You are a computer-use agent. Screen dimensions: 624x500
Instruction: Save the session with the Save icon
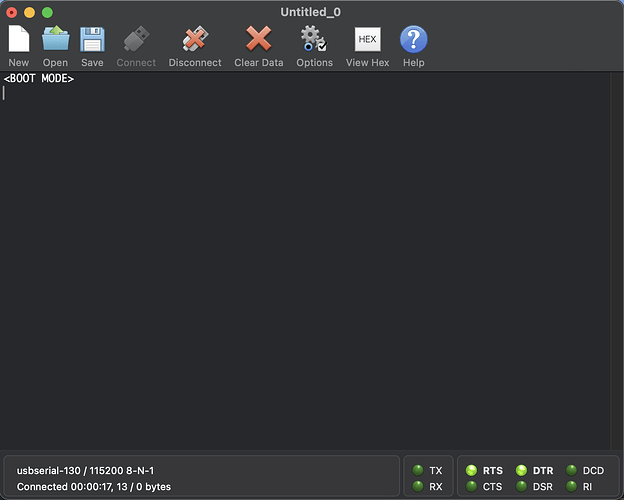[92, 40]
